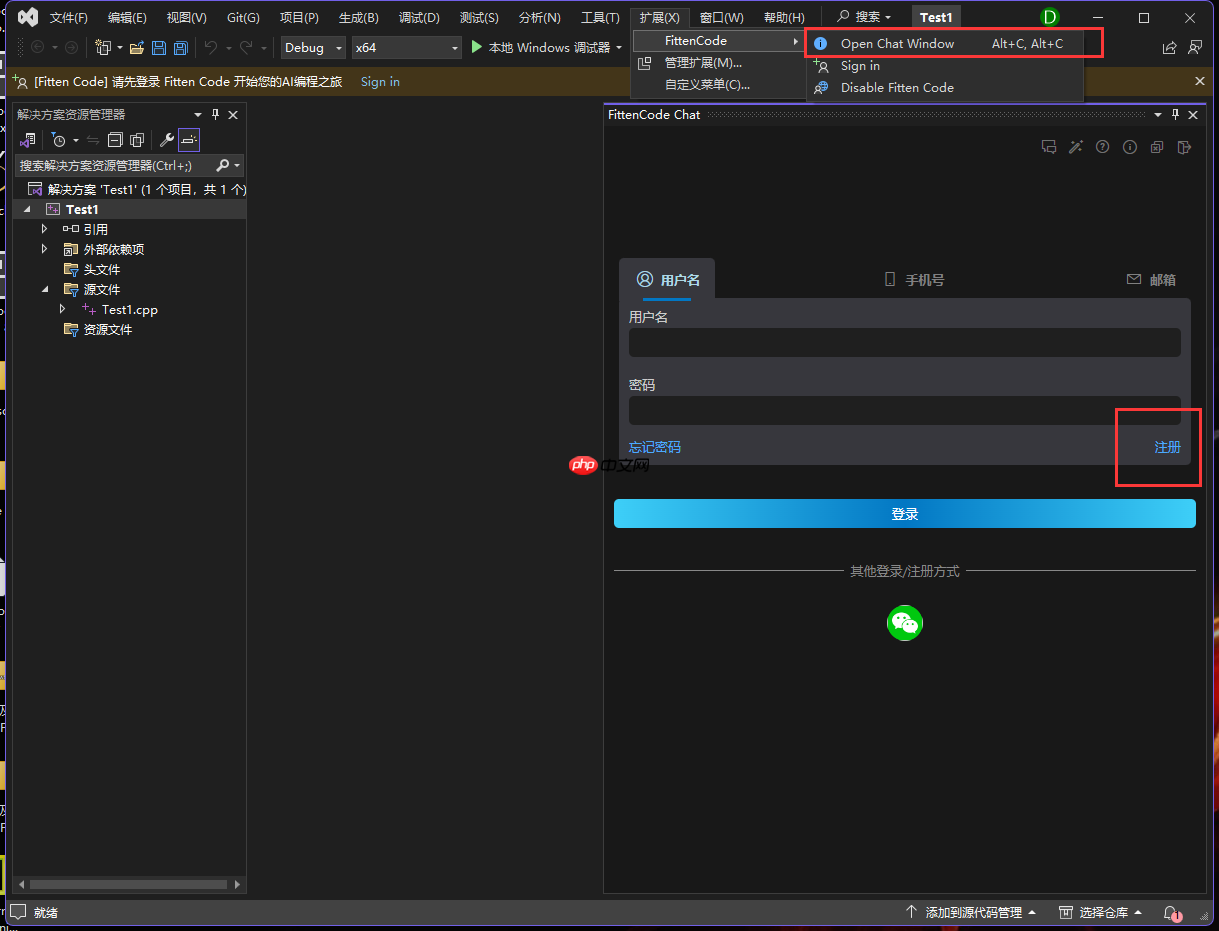1219x931 pixels.
Task: Click the WeChat login icon
Action: pos(904,623)
